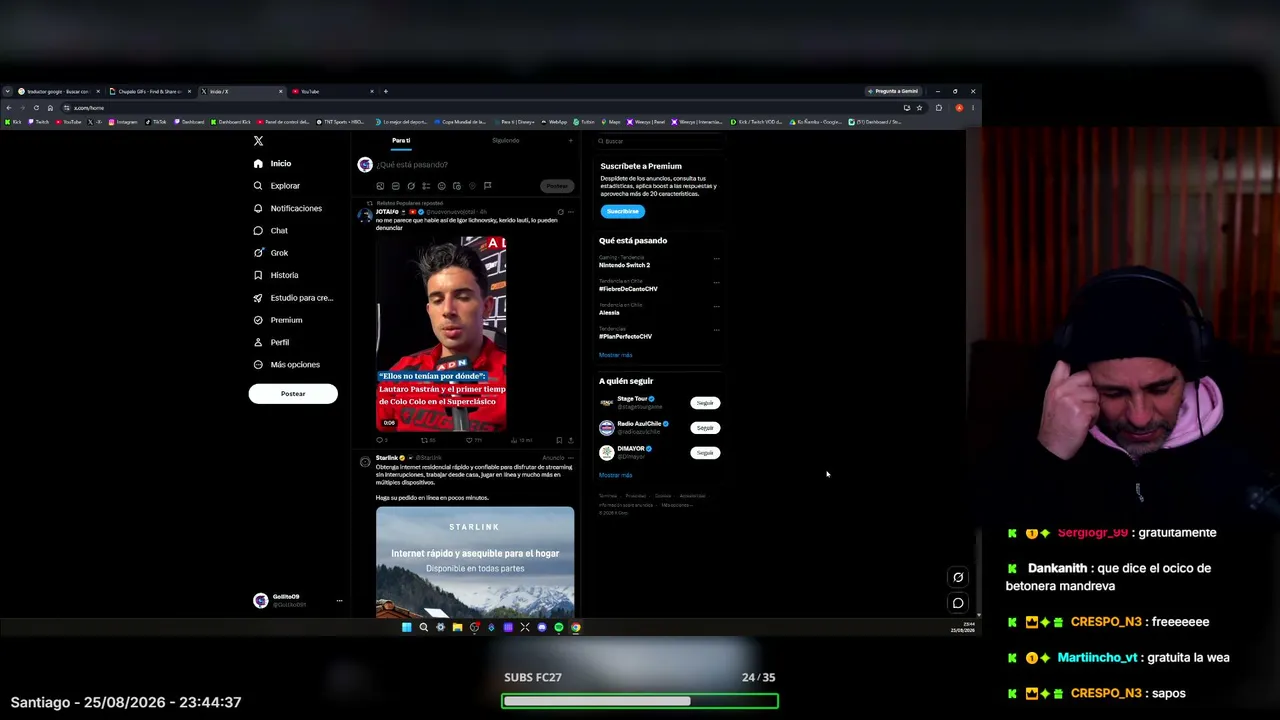
Task: Click Mostrar más under trends list
Action: [615, 355]
